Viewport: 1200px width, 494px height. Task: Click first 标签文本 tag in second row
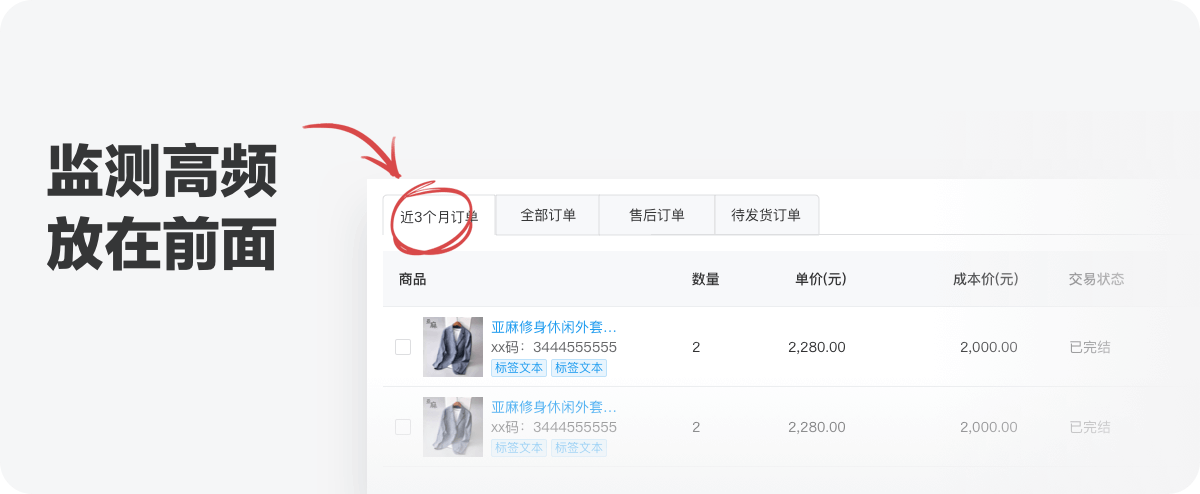click(x=519, y=448)
